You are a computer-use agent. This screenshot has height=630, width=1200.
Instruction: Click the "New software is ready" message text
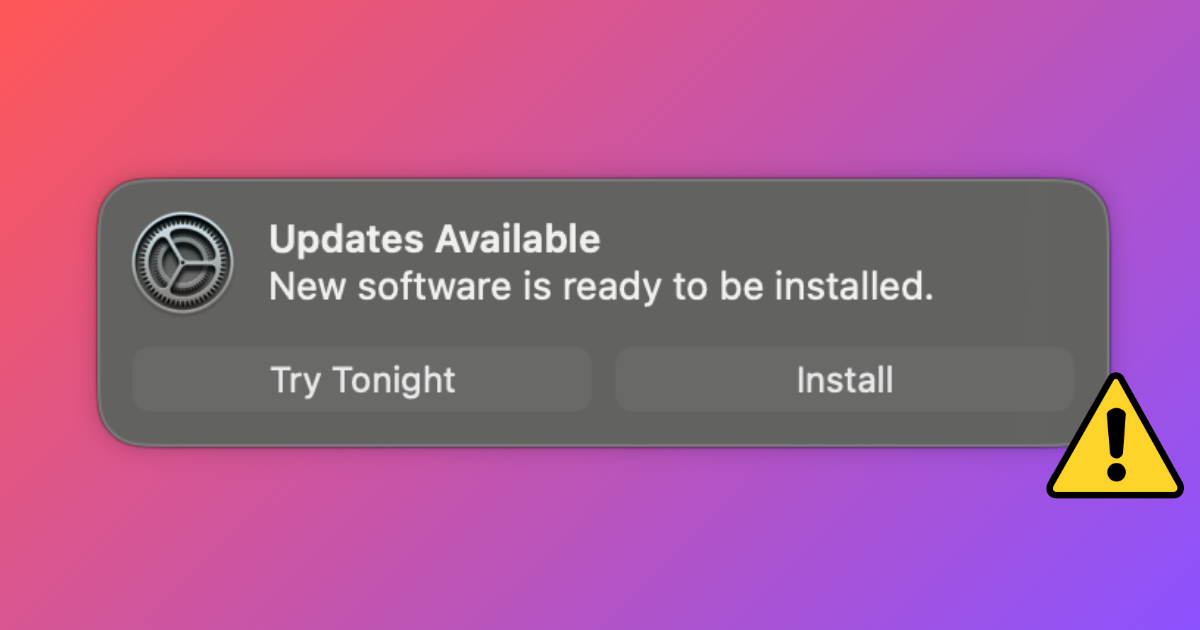click(x=601, y=288)
